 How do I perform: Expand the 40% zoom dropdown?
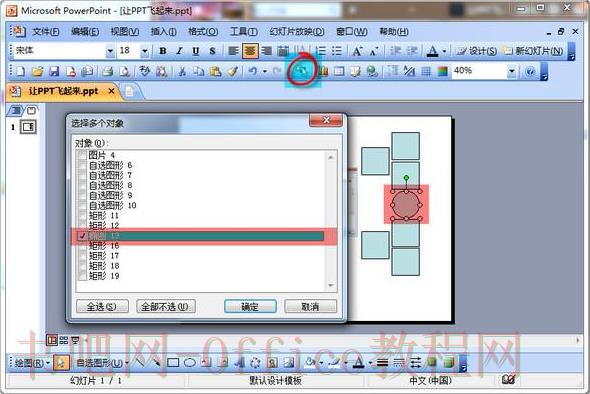click(511, 71)
